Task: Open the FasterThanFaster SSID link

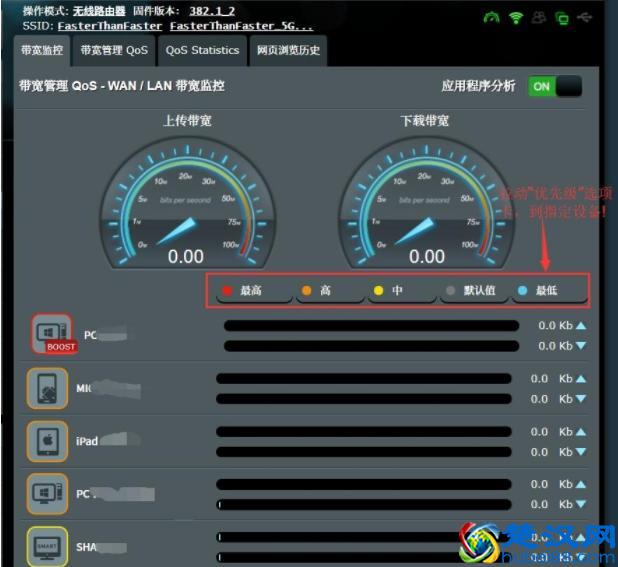Action: click(110, 26)
